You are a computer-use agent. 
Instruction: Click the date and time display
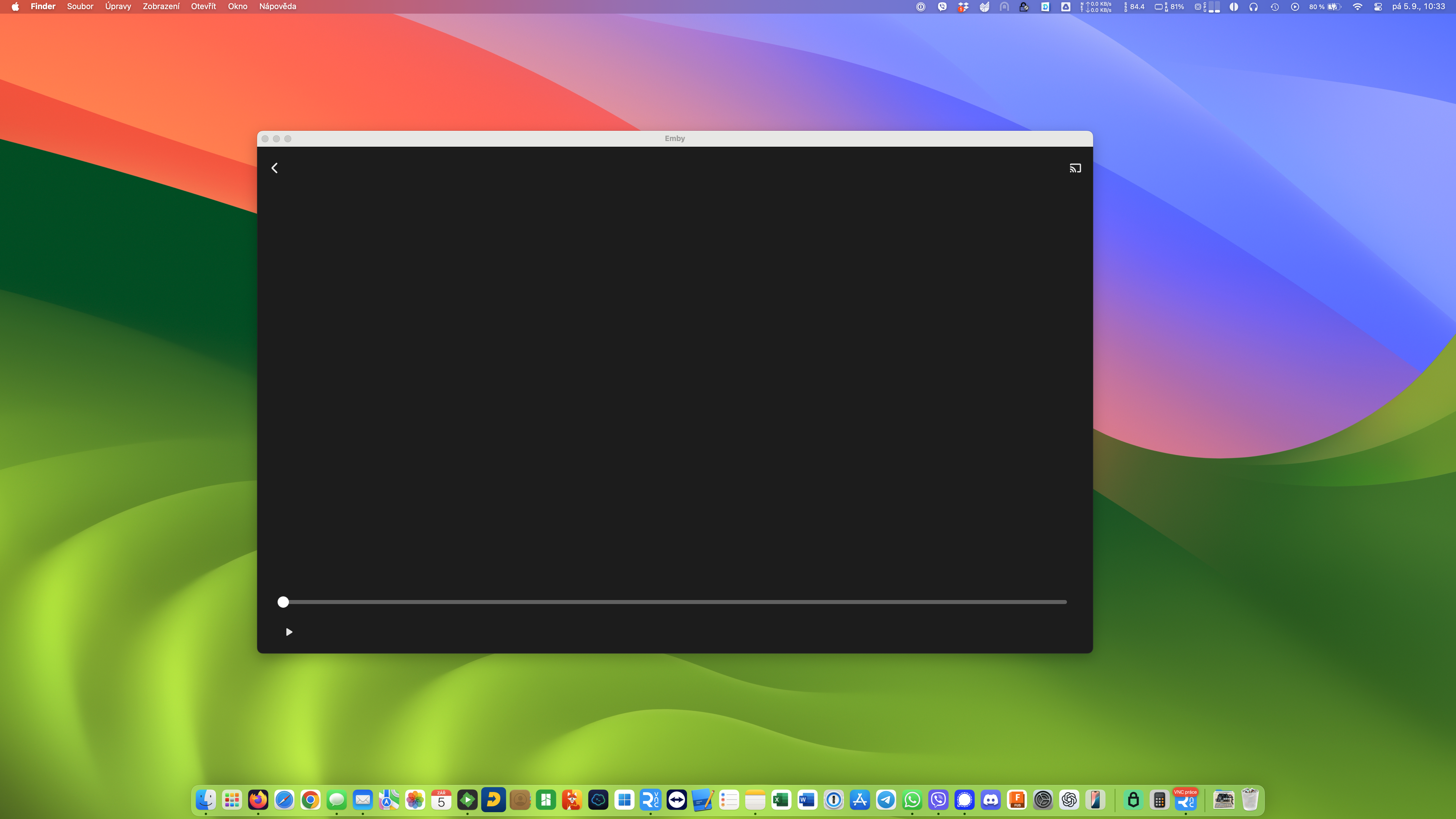click(x=1418, y=6)
